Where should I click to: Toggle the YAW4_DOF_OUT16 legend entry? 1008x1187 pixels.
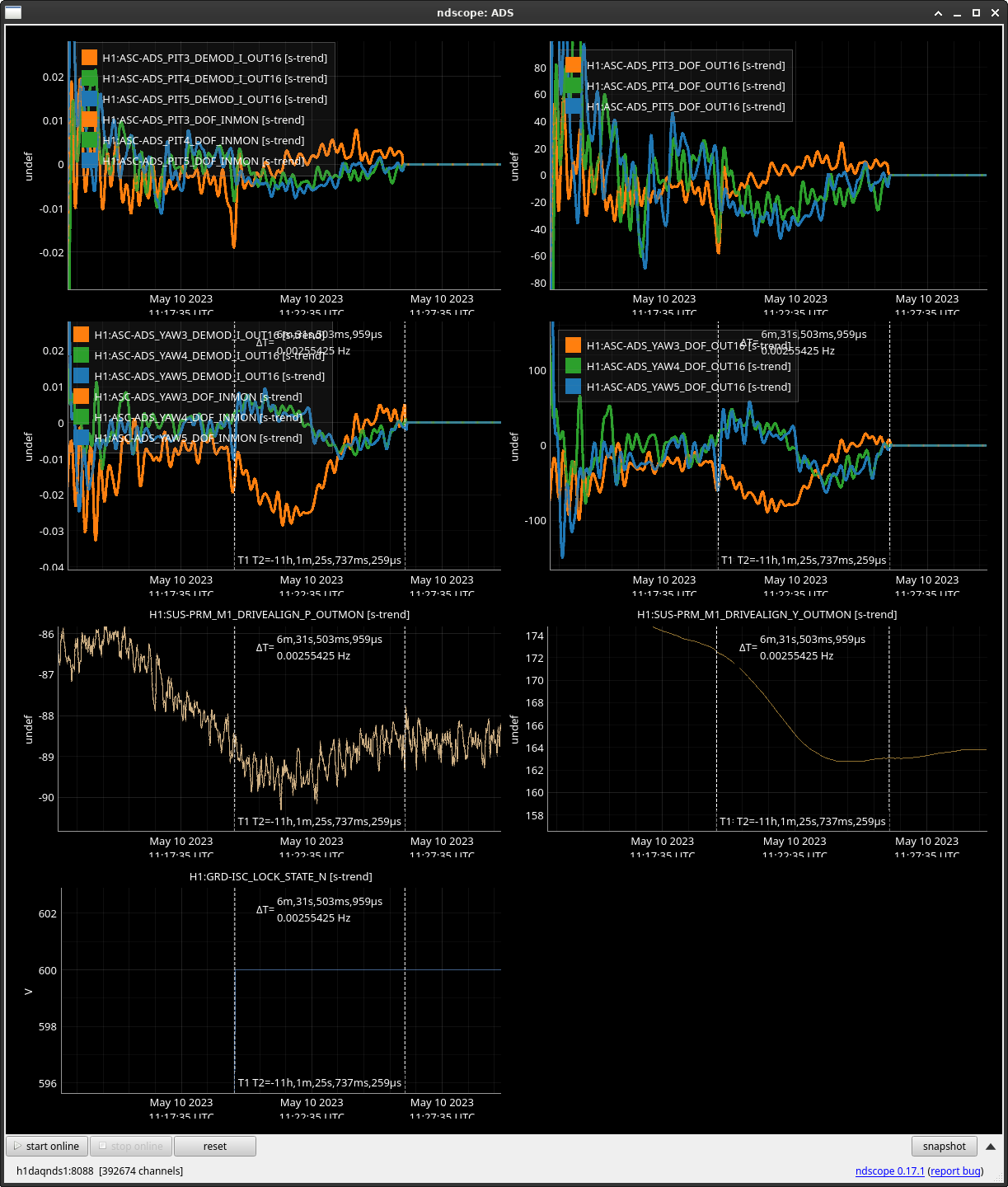pyautogui.click(x=688, y=366)
